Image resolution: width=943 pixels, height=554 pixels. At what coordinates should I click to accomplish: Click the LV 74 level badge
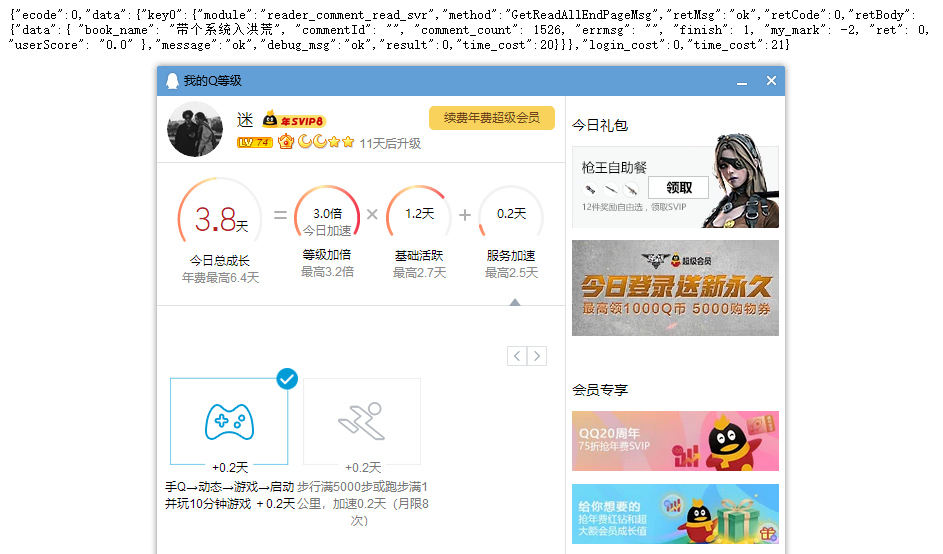(254, 143)
